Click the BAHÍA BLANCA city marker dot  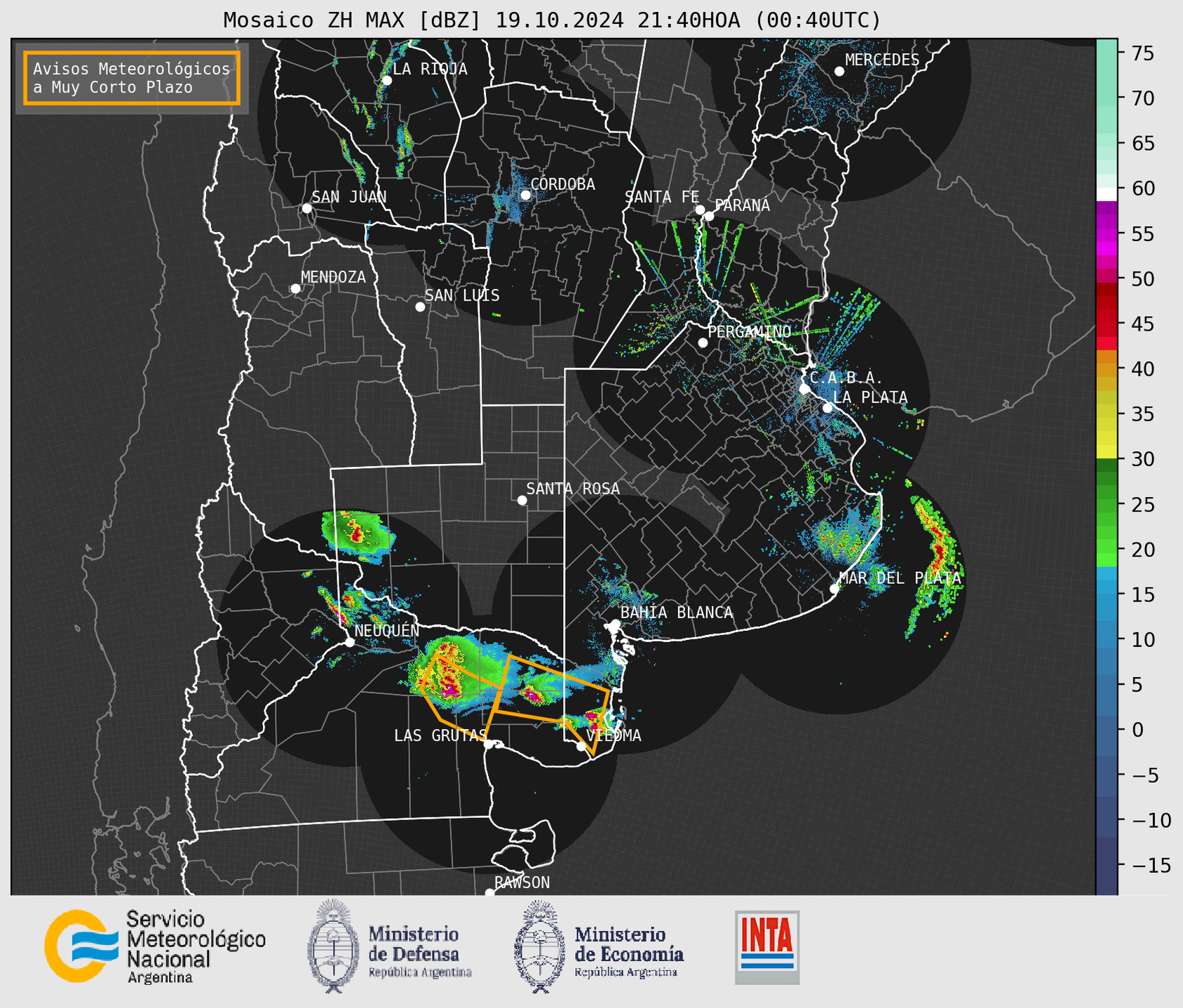615,624
